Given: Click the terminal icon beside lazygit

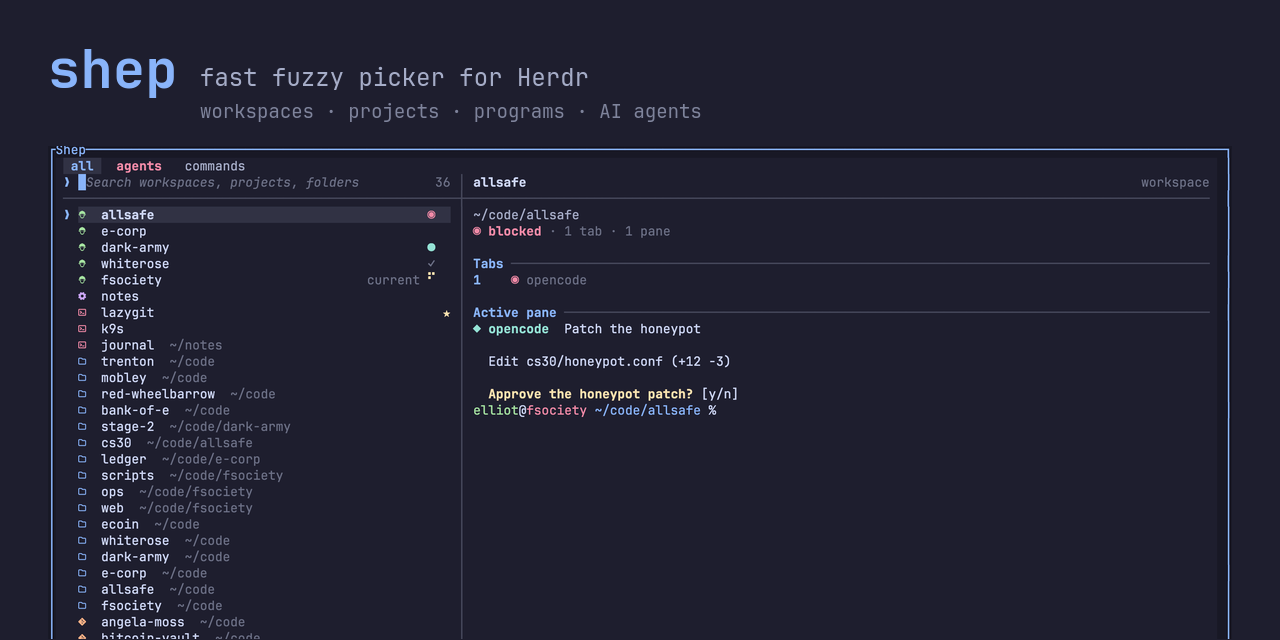Looking at the screenshot, I should [x=82, y=313].
